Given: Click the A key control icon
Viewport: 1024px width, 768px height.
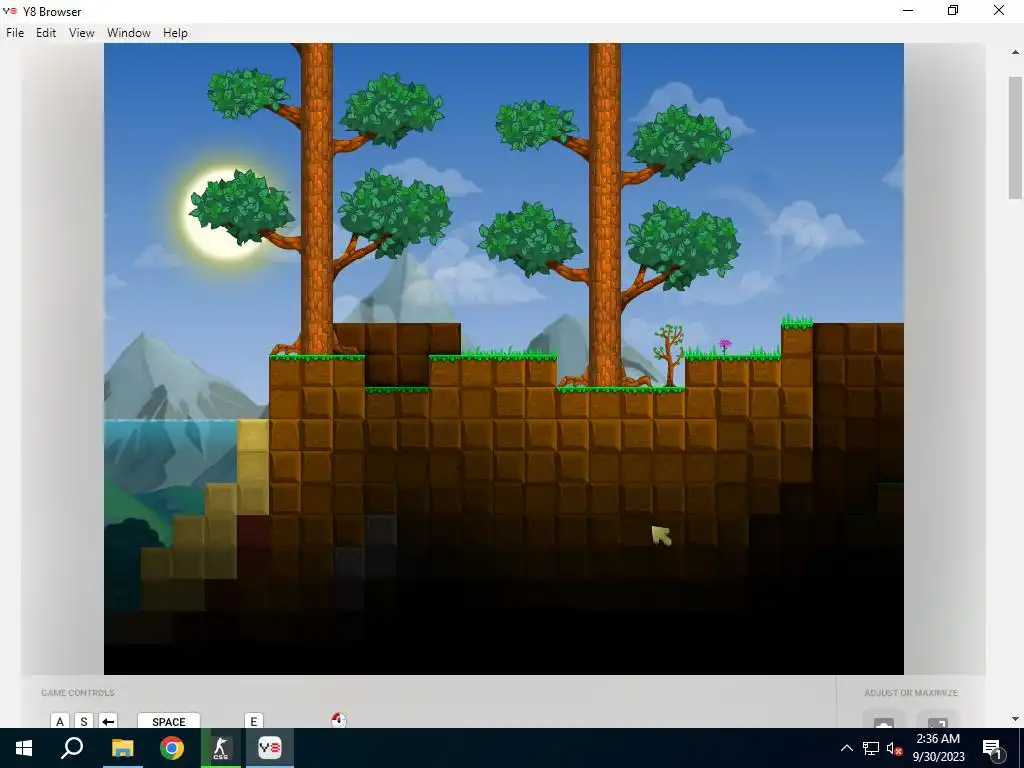Looking at the screenshot, I should (59, 721).
